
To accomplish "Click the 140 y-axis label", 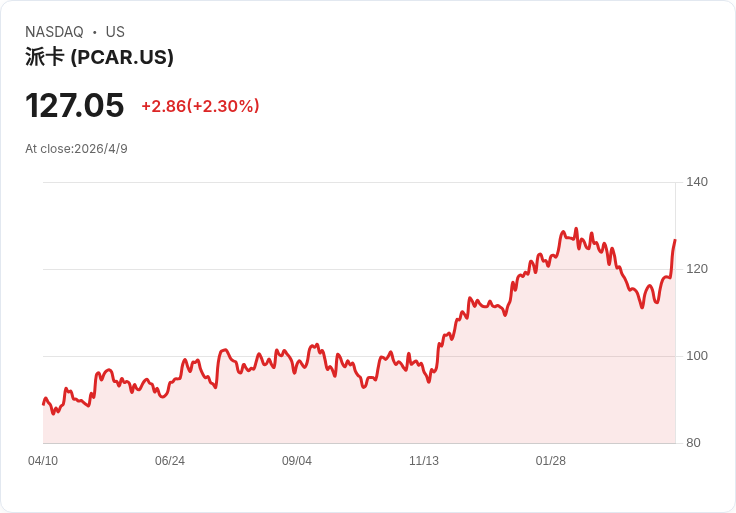I will (x=697, y=182).
